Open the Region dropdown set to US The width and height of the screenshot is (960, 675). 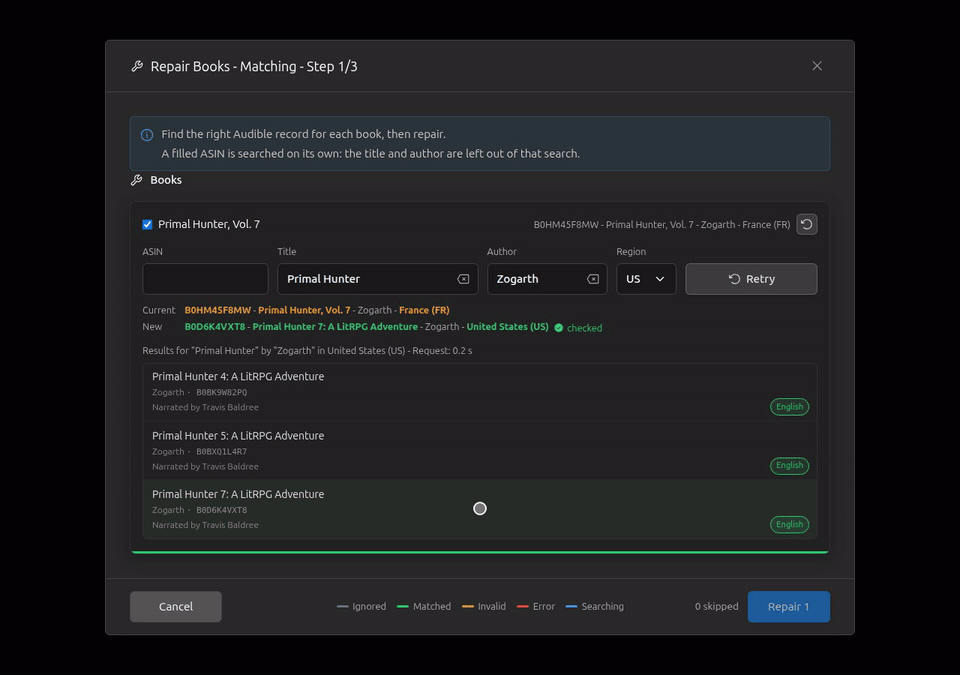click(x=646, y=279)
